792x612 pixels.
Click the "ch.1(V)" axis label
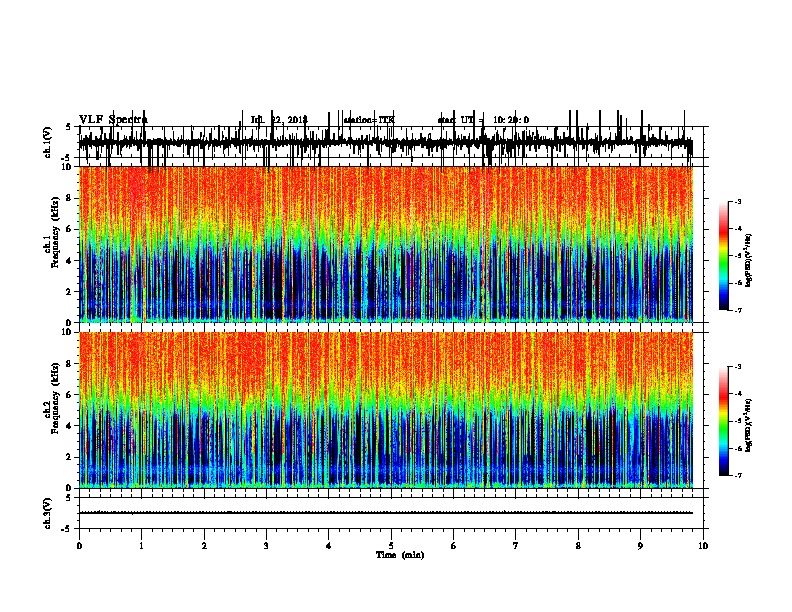(x=48, y=142)
